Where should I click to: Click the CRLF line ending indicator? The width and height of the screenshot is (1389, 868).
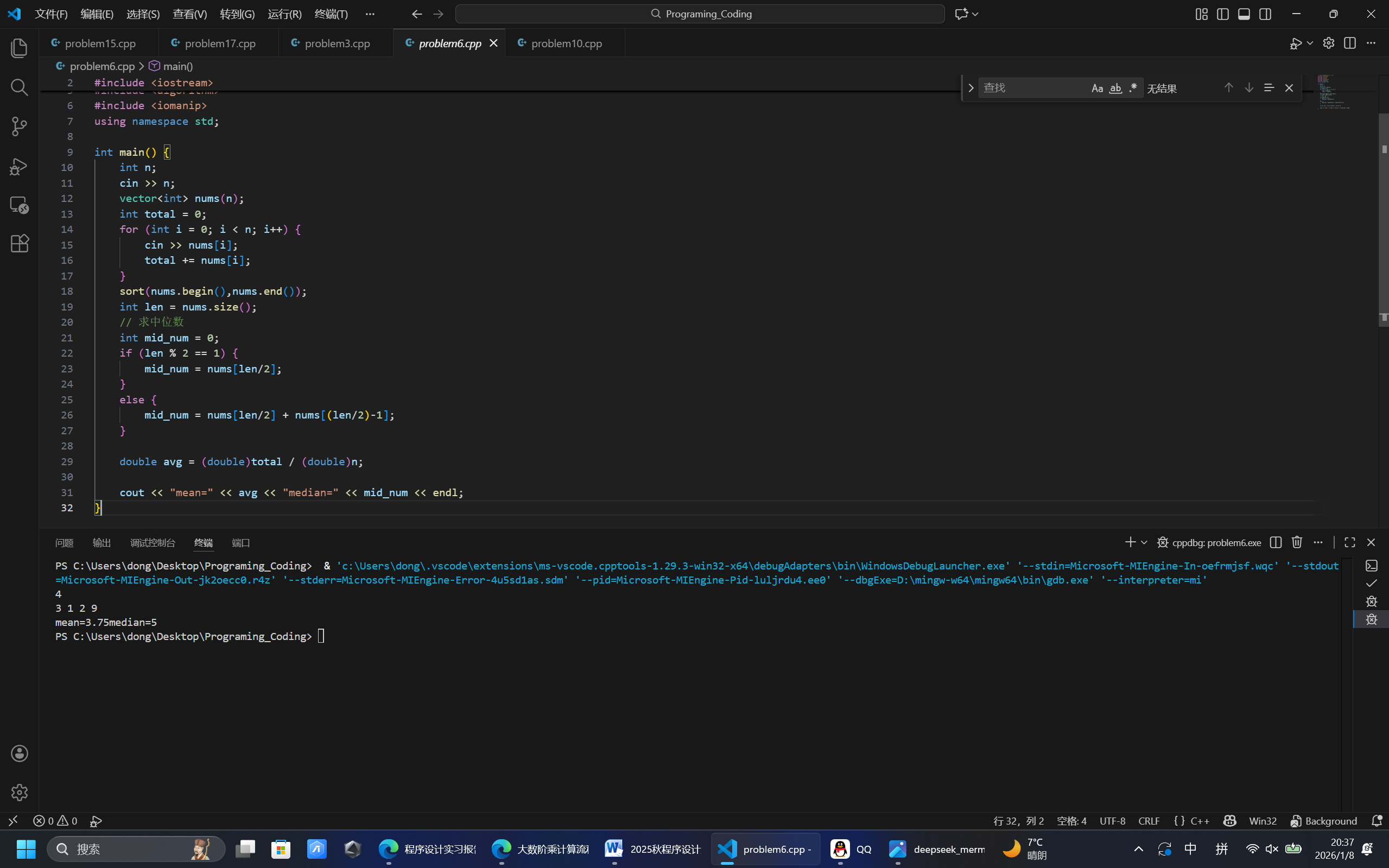tap(1149, 821)
